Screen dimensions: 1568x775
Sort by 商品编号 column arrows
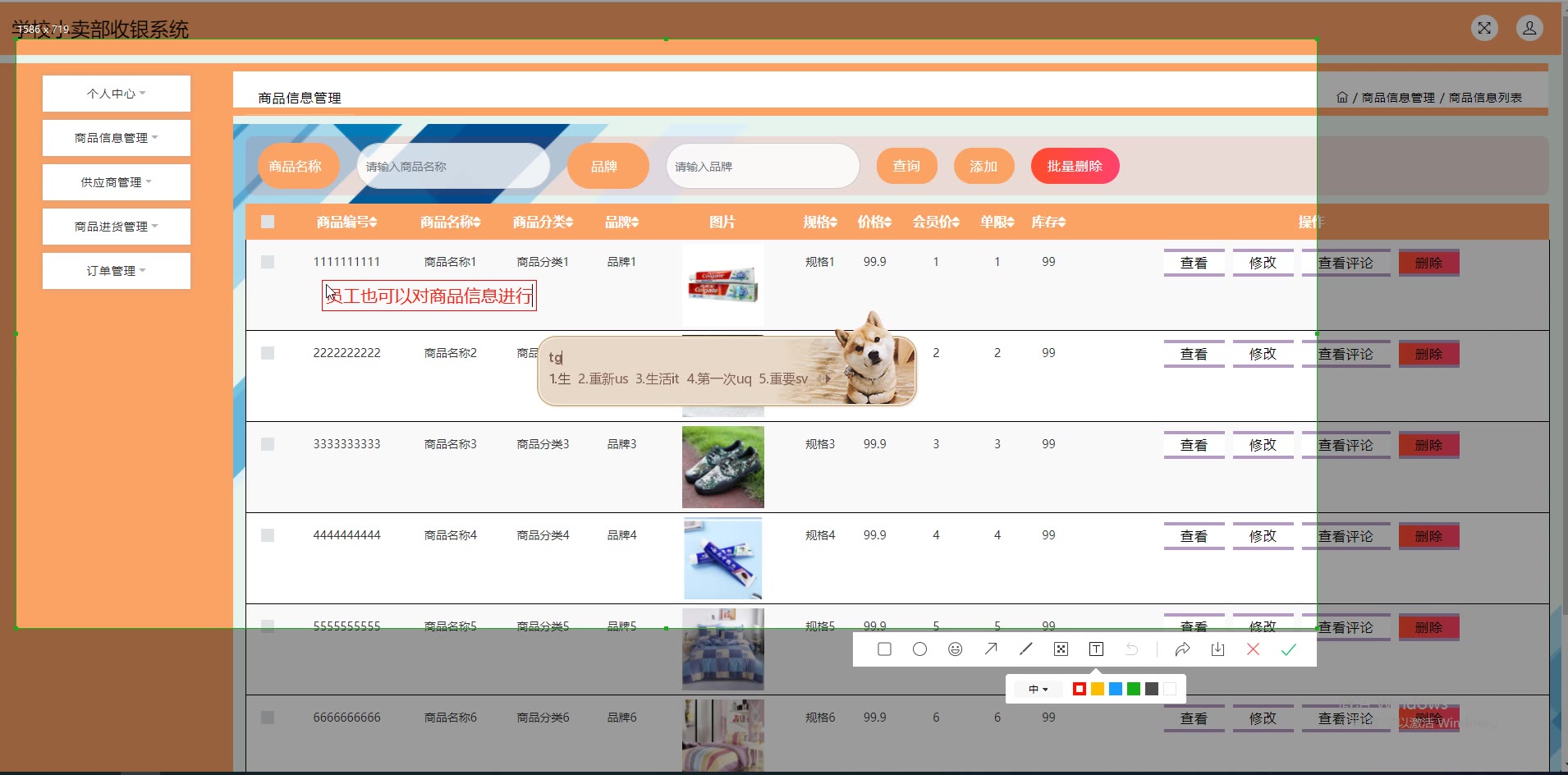(x=373, y=222)
